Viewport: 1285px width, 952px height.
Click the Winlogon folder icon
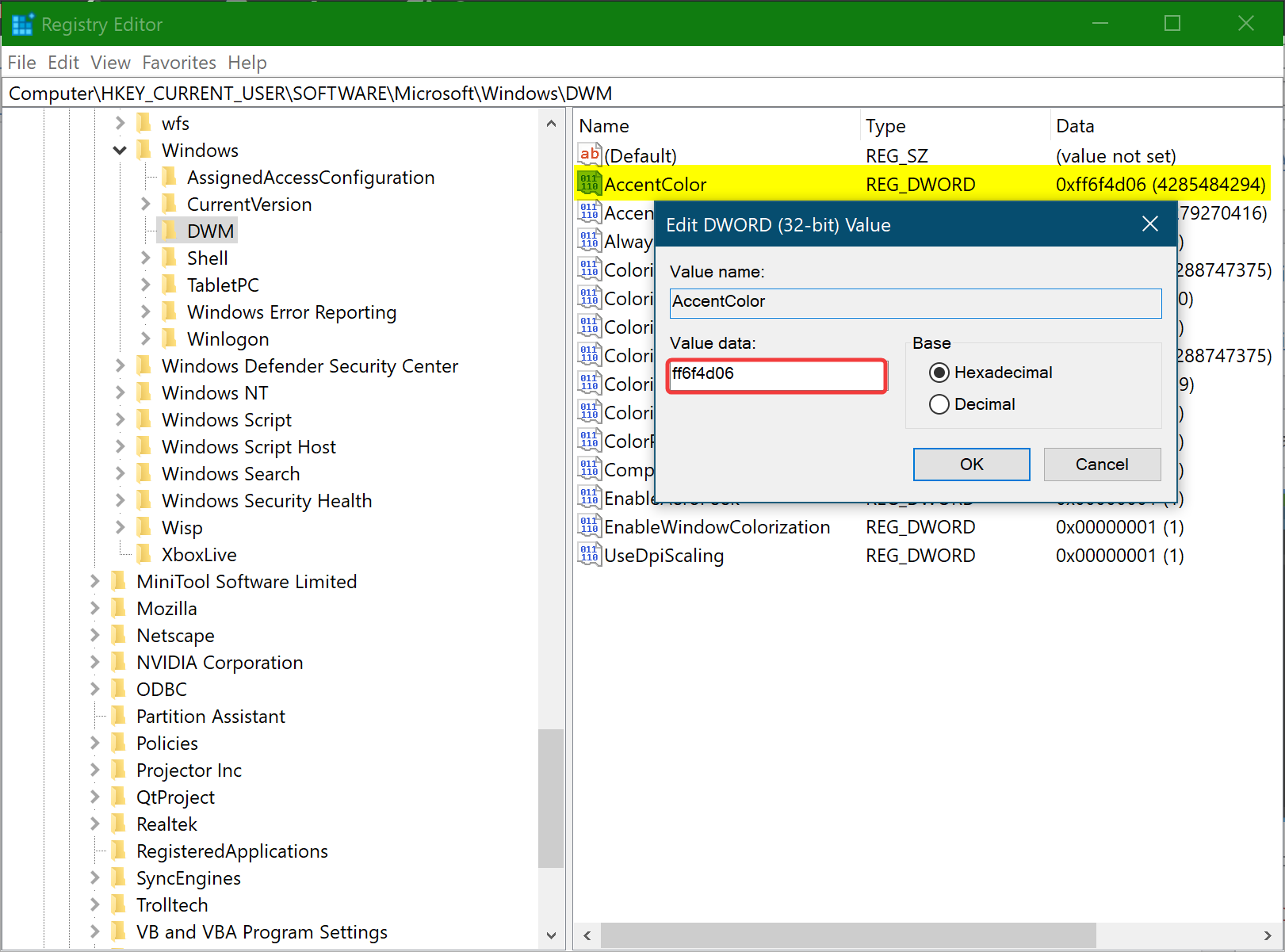click(x=169, y=338)
